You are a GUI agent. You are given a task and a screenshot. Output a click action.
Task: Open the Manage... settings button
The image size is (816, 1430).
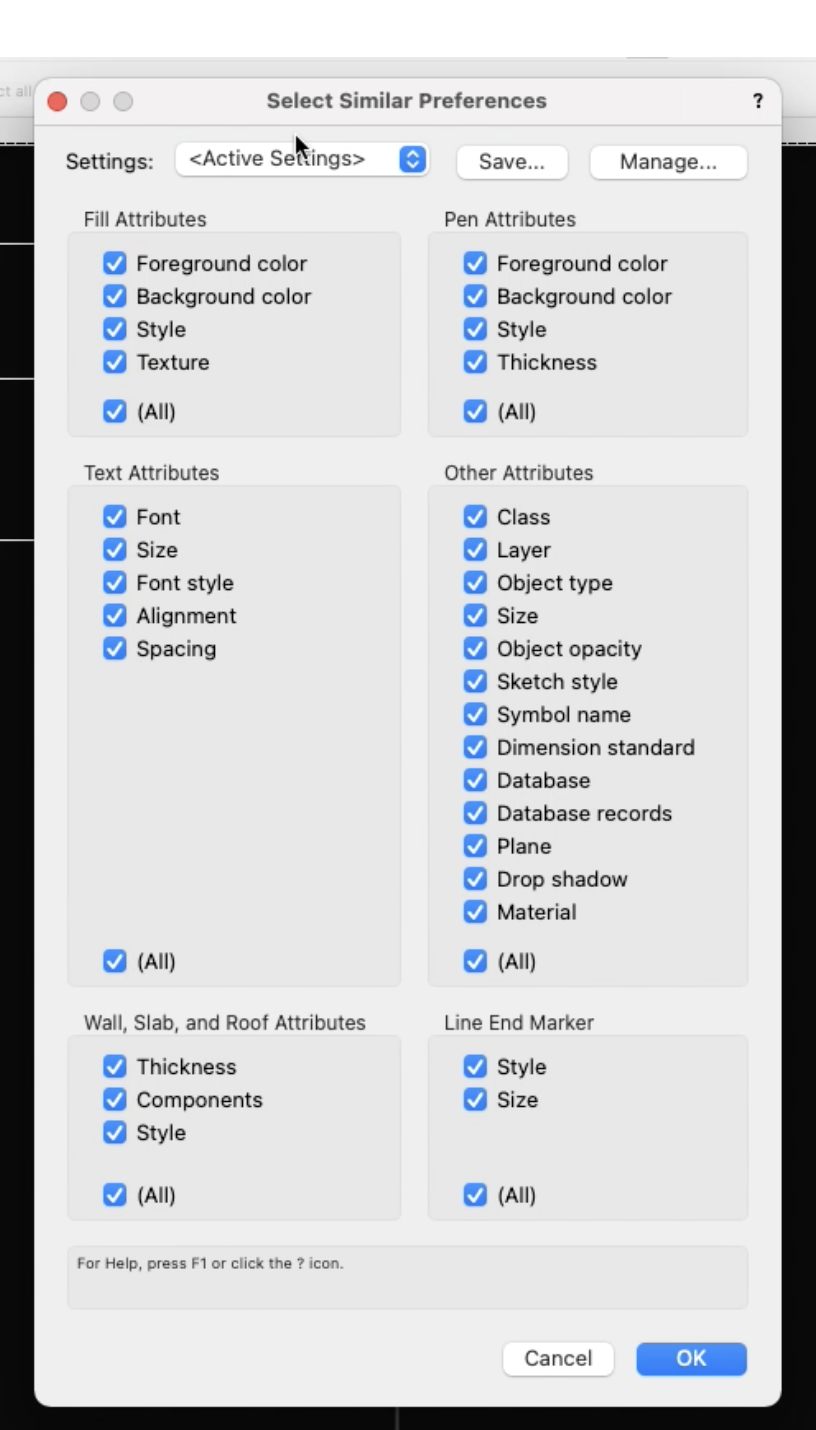[x=668, y=162]
